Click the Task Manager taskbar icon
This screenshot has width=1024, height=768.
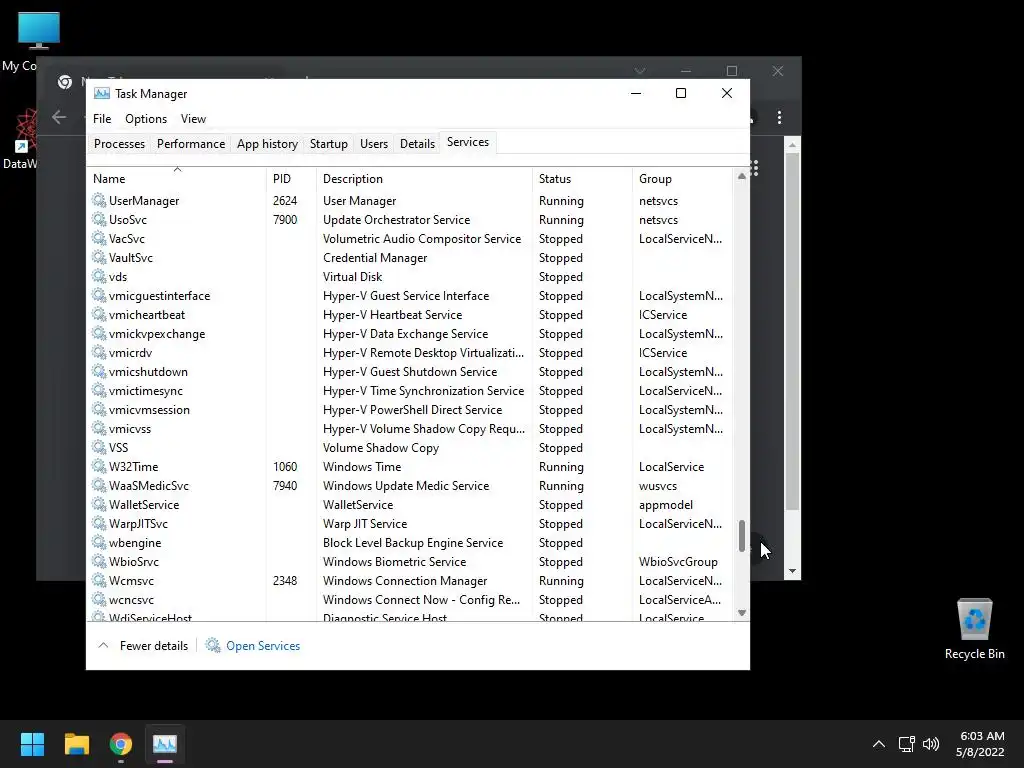[165, 744]
